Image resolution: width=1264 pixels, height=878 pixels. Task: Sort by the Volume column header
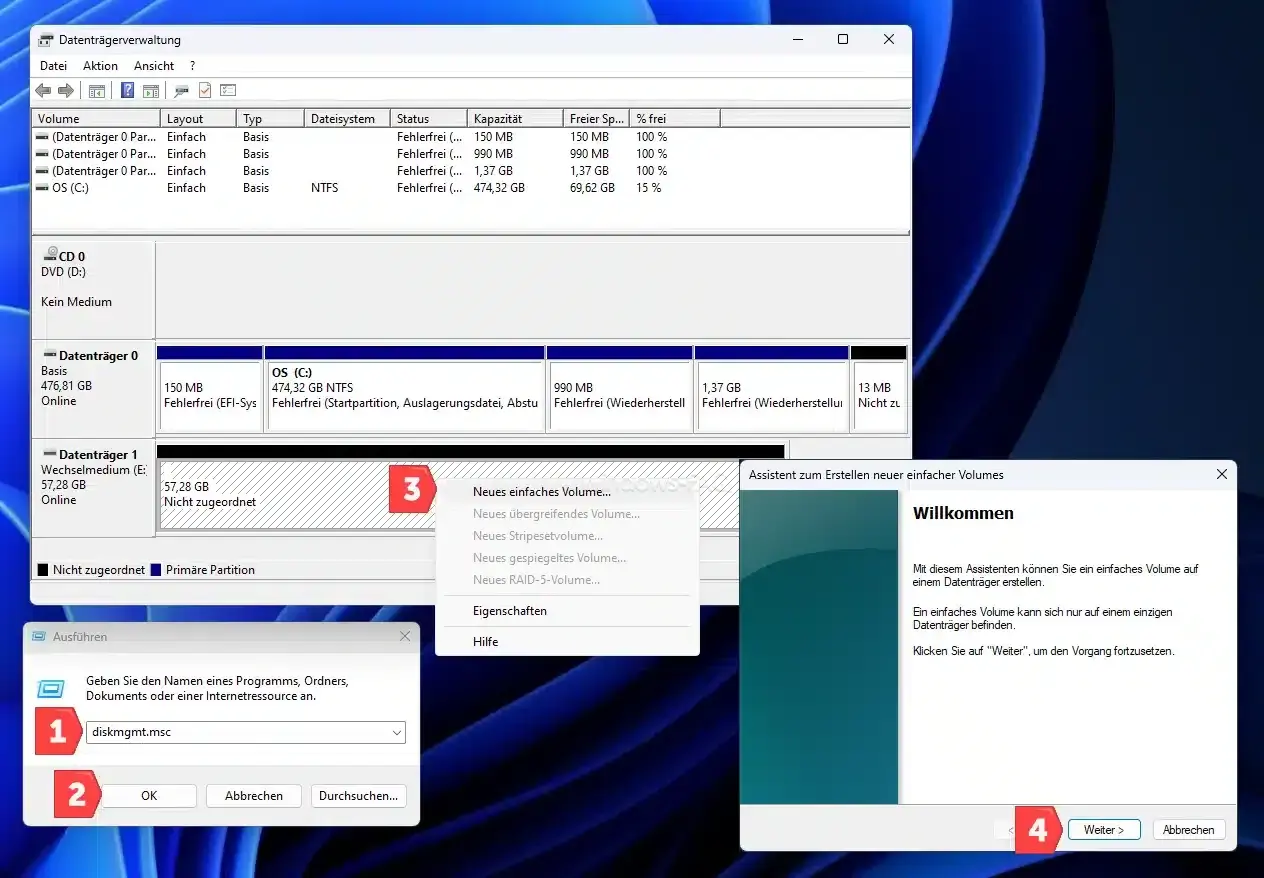[95, 119]
